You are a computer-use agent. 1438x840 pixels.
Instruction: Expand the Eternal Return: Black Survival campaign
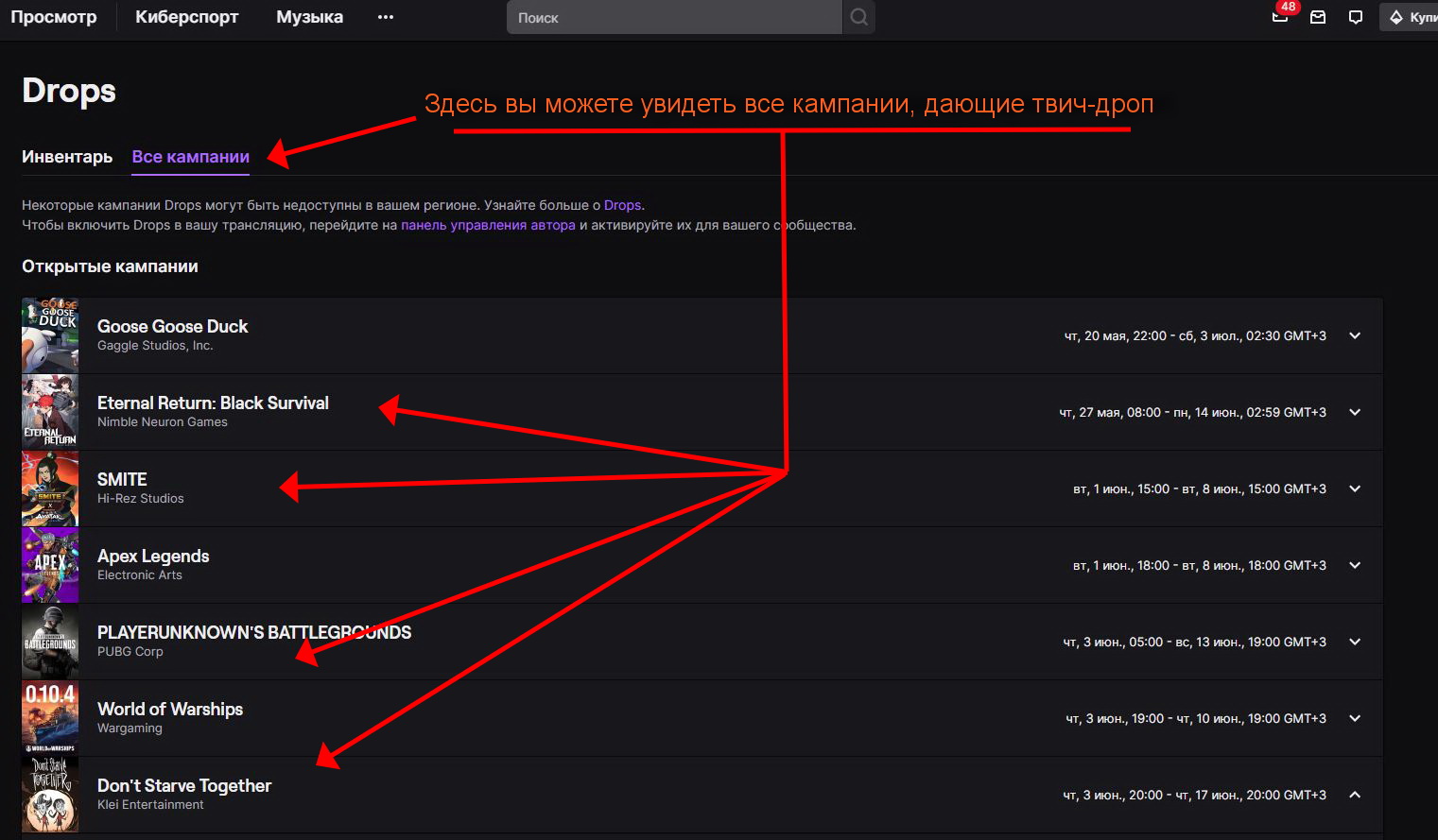pyautogui.click(x=1355, y=412)
